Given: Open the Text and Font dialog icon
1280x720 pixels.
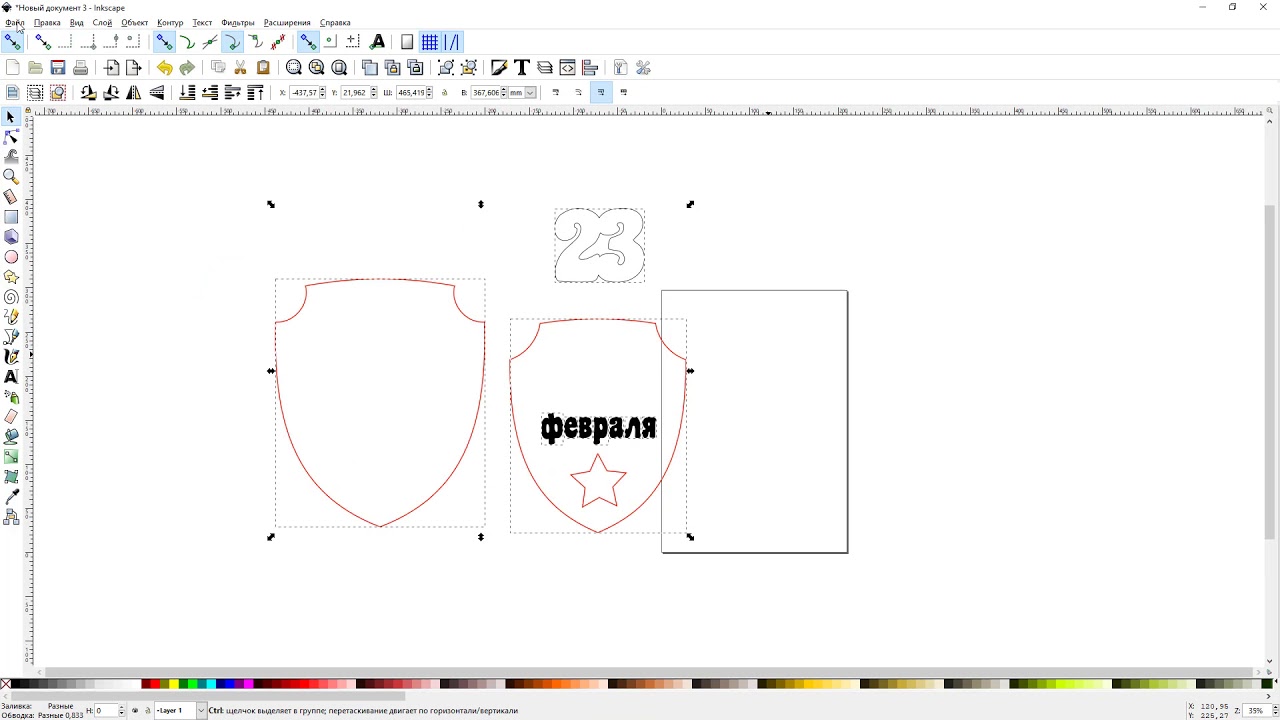Looking at the screenshot, I should coord(522,68).
